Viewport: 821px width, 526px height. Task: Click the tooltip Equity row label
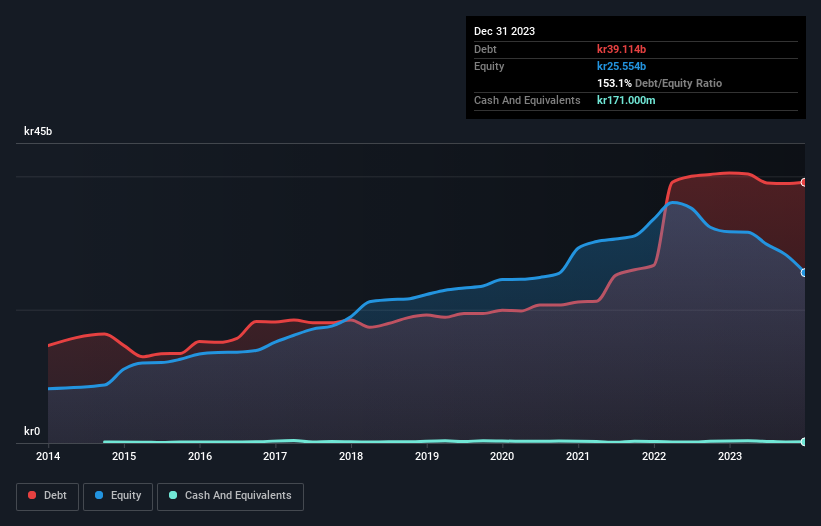pos(489,66)
